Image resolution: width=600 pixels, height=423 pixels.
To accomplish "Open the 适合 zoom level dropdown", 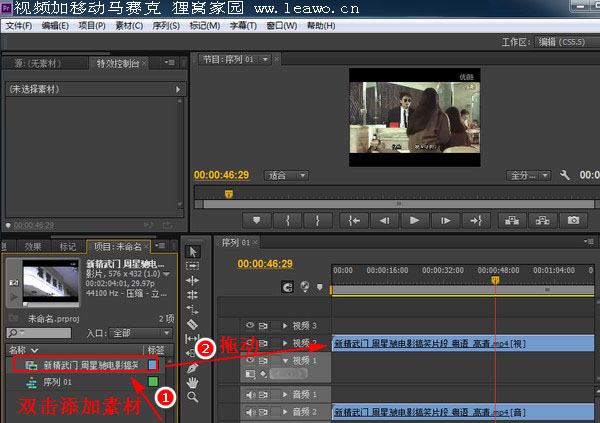I will point(287,176).
